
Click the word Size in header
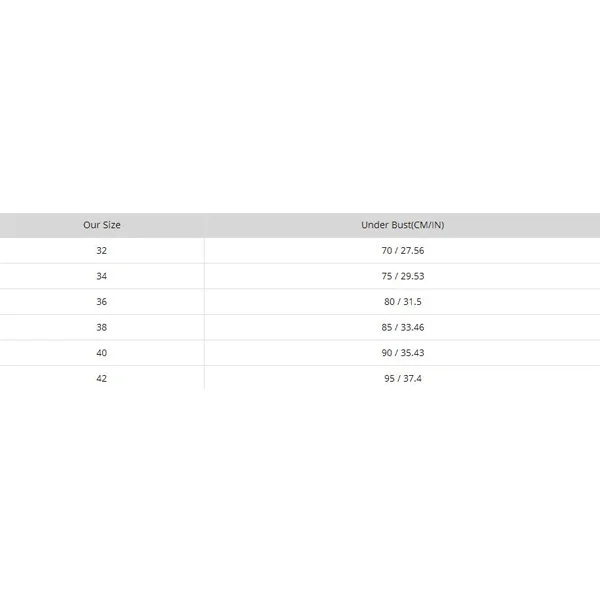tap(111, 225)
